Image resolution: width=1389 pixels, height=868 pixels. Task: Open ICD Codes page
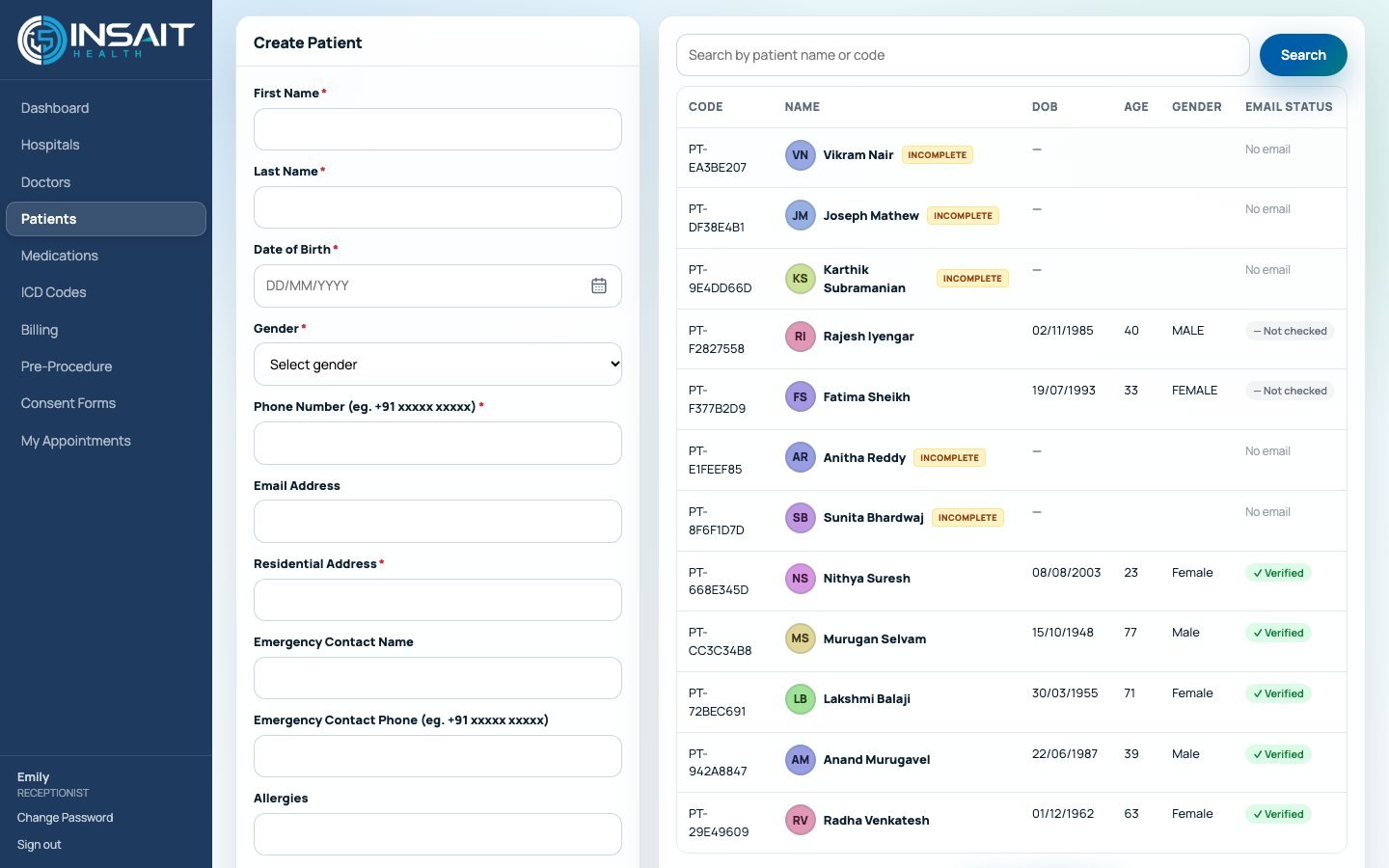(x=106, y=292)
